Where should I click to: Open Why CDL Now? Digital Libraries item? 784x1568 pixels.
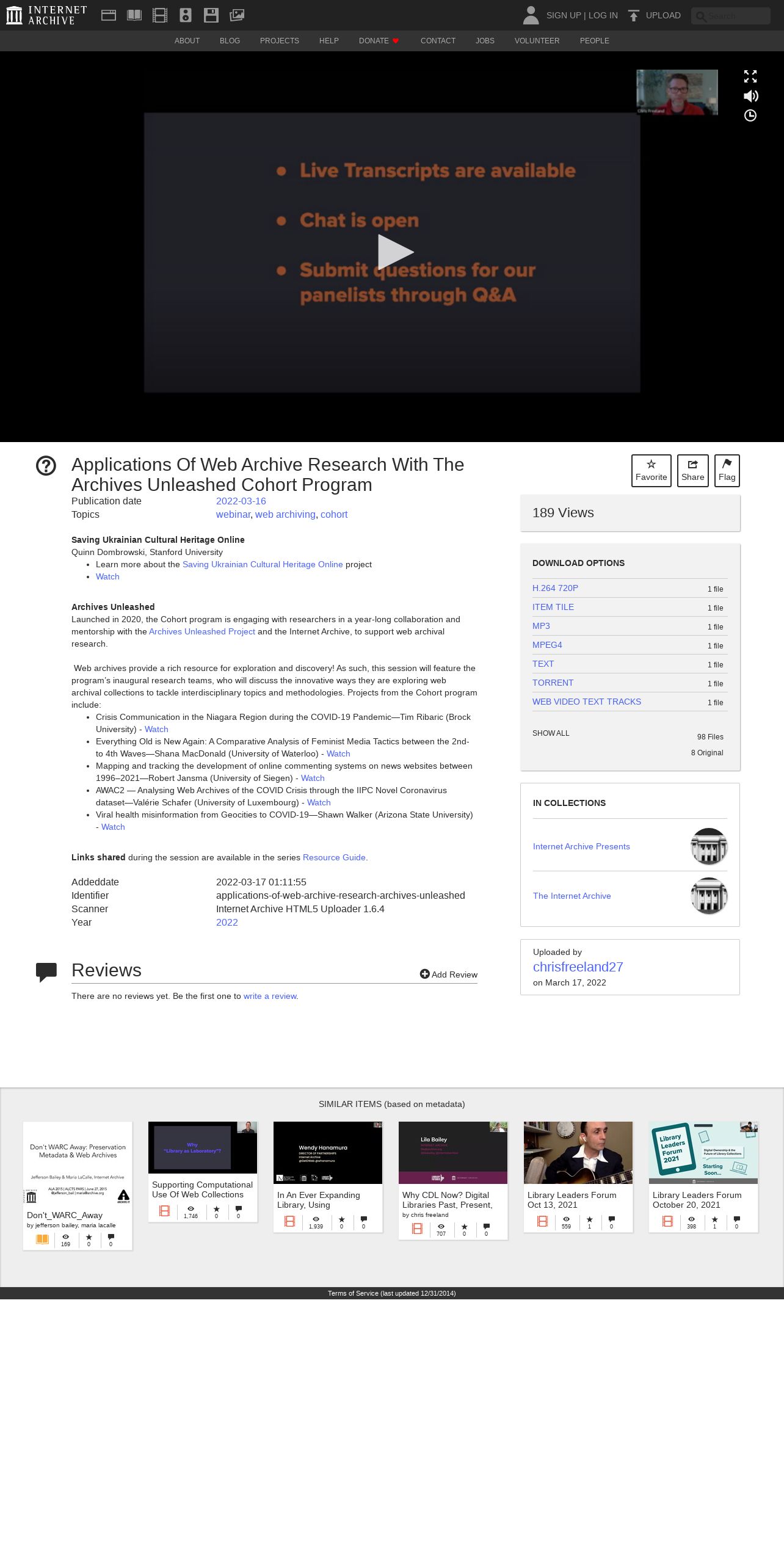click(x=453, y=1180)
